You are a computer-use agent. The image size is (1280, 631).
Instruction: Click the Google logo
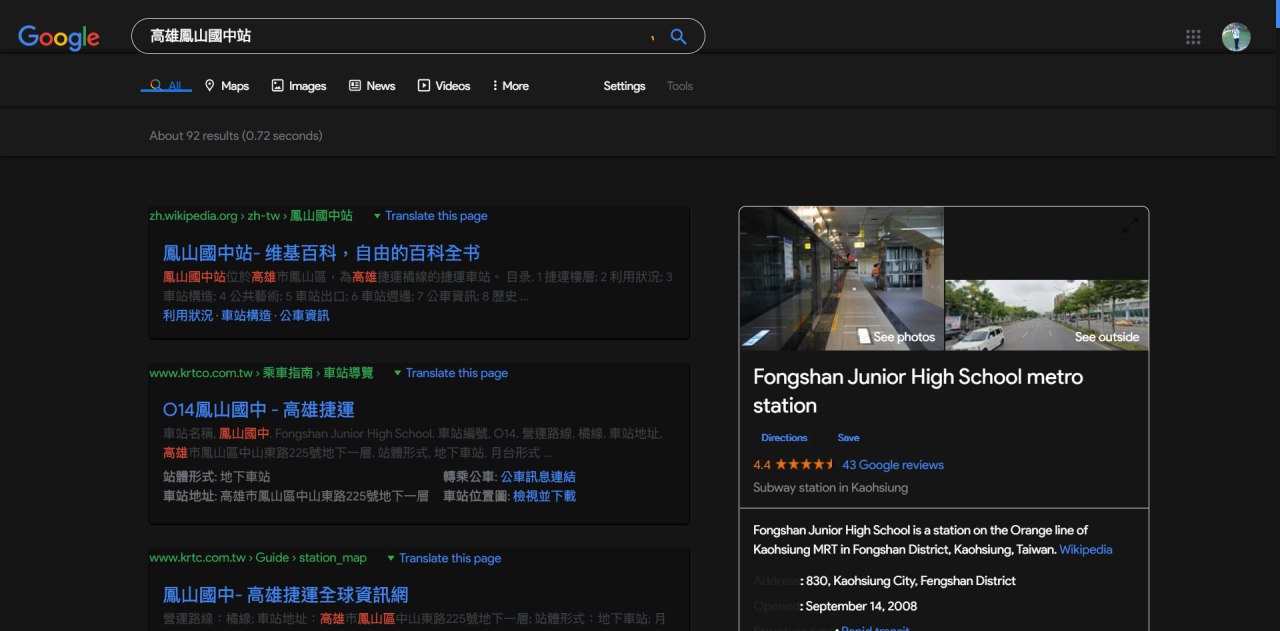click(x=59, y=37)
